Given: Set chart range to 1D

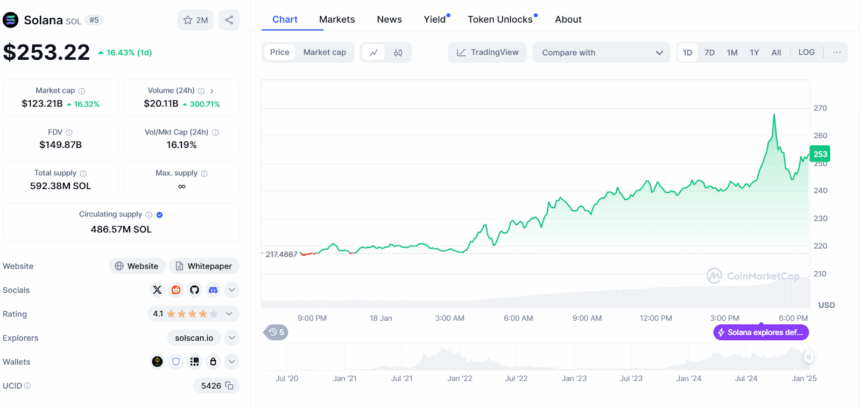Looking at the screenshot, I should pyautogui.click(x=687, y=53).
